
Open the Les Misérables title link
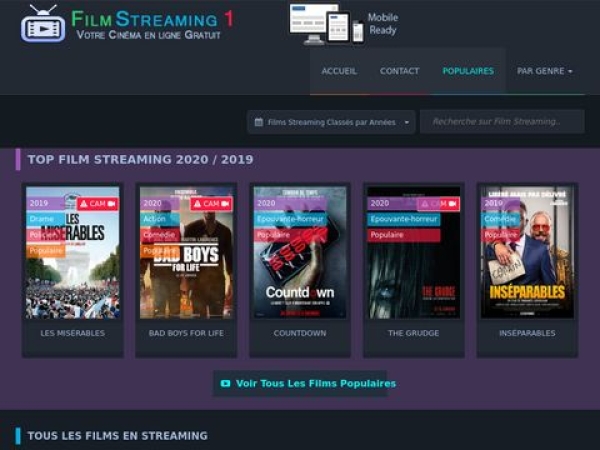(73, 333)
